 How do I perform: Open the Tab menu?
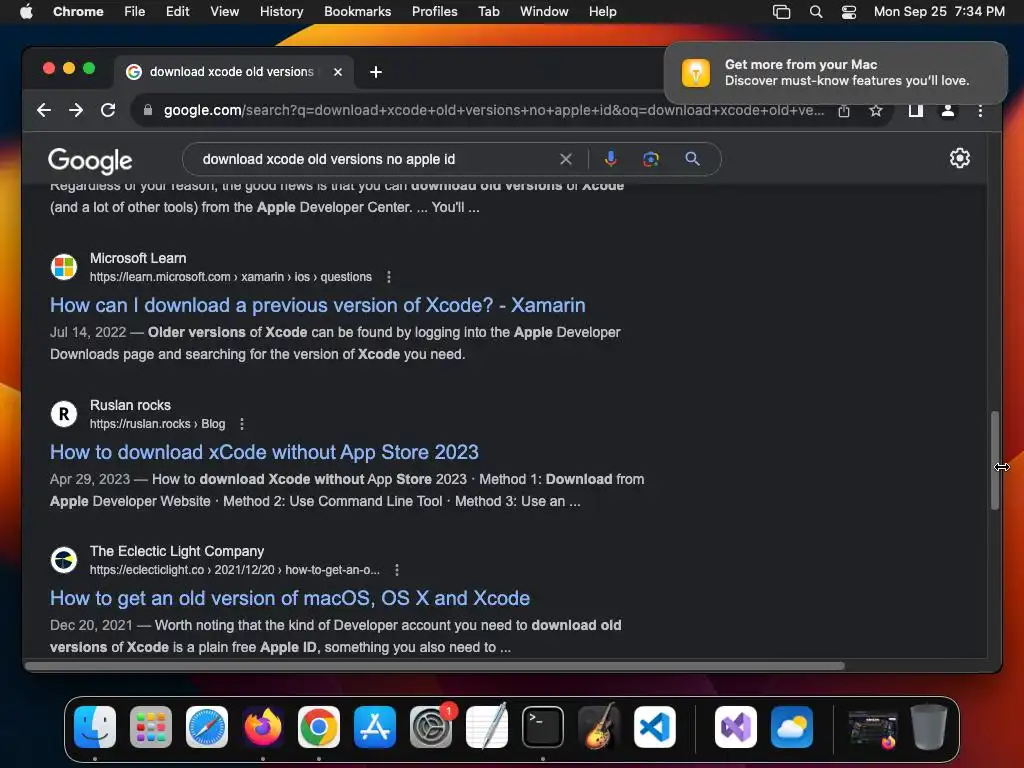click(488, 11)
